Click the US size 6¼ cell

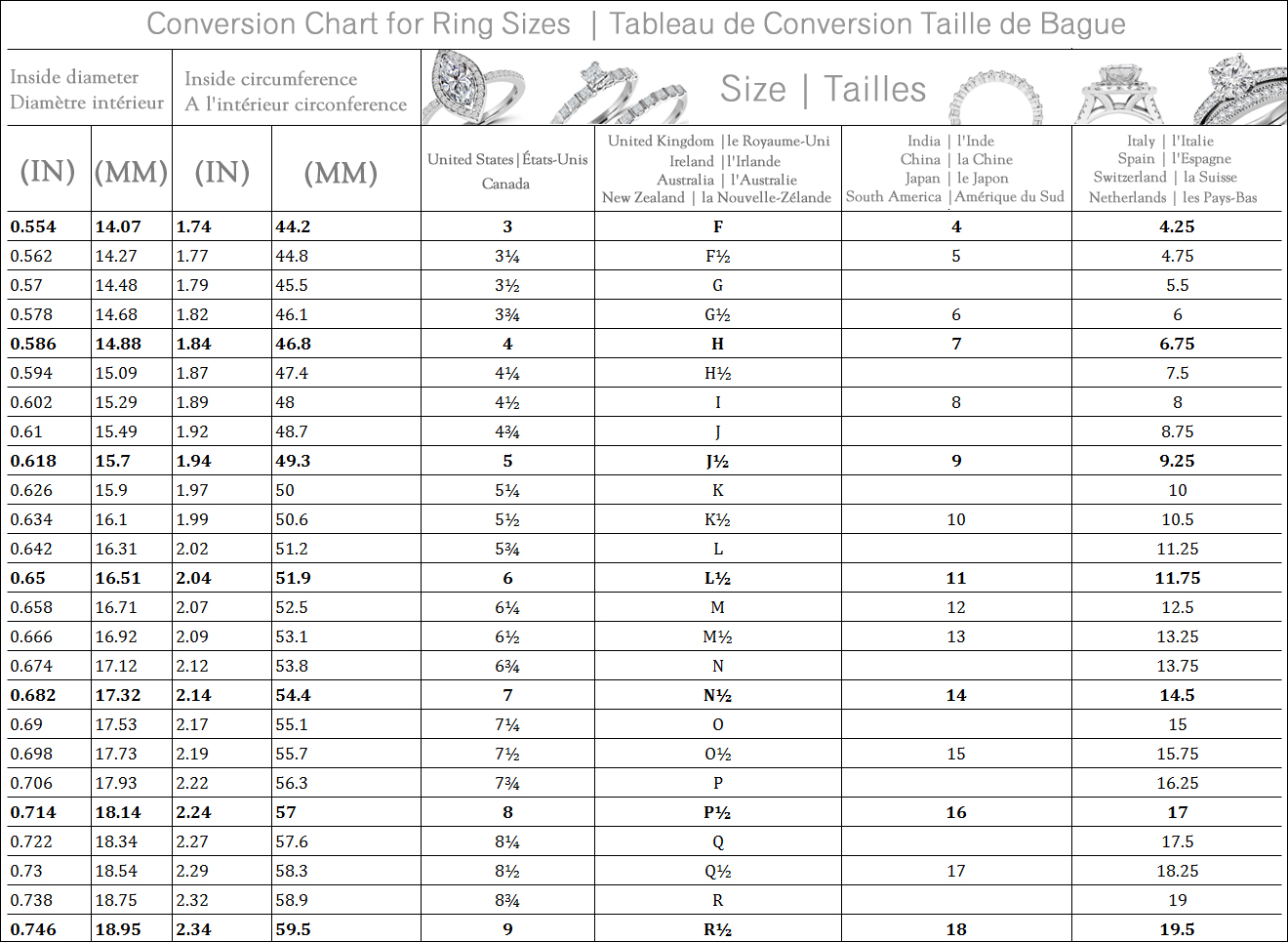pyautogui.click(x=507, y=607)
